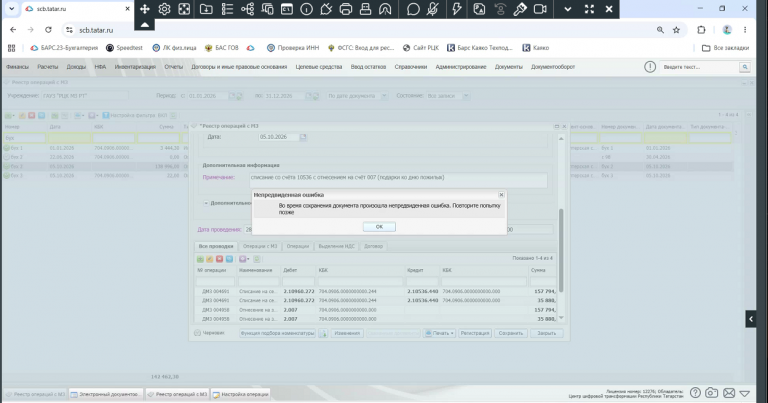This screenshot has width=768, height=403.
Task: Add a new entry with green plus in проводки toolbar
Action: [200, 259]
